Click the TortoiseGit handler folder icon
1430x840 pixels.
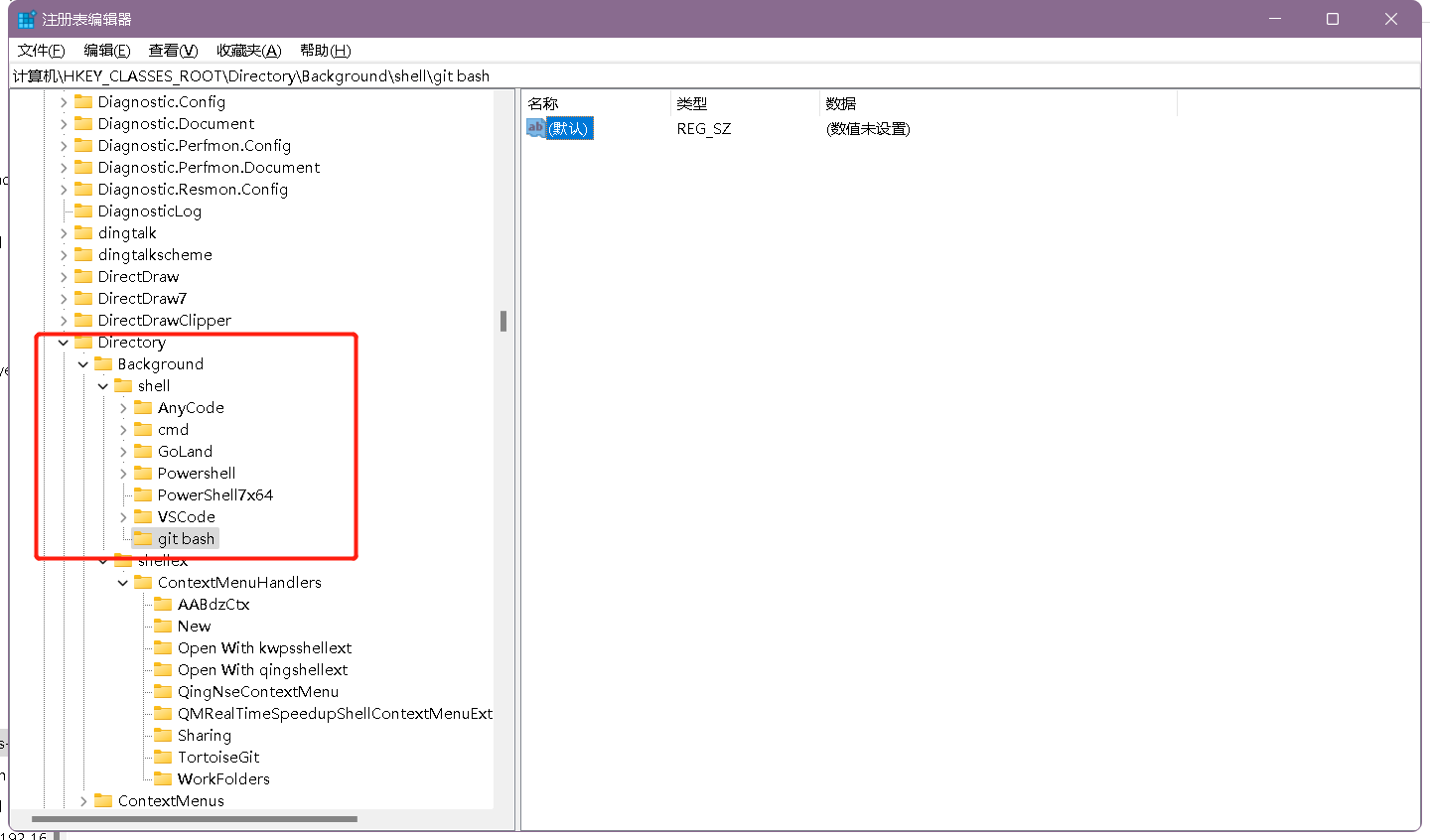point(162,757)
